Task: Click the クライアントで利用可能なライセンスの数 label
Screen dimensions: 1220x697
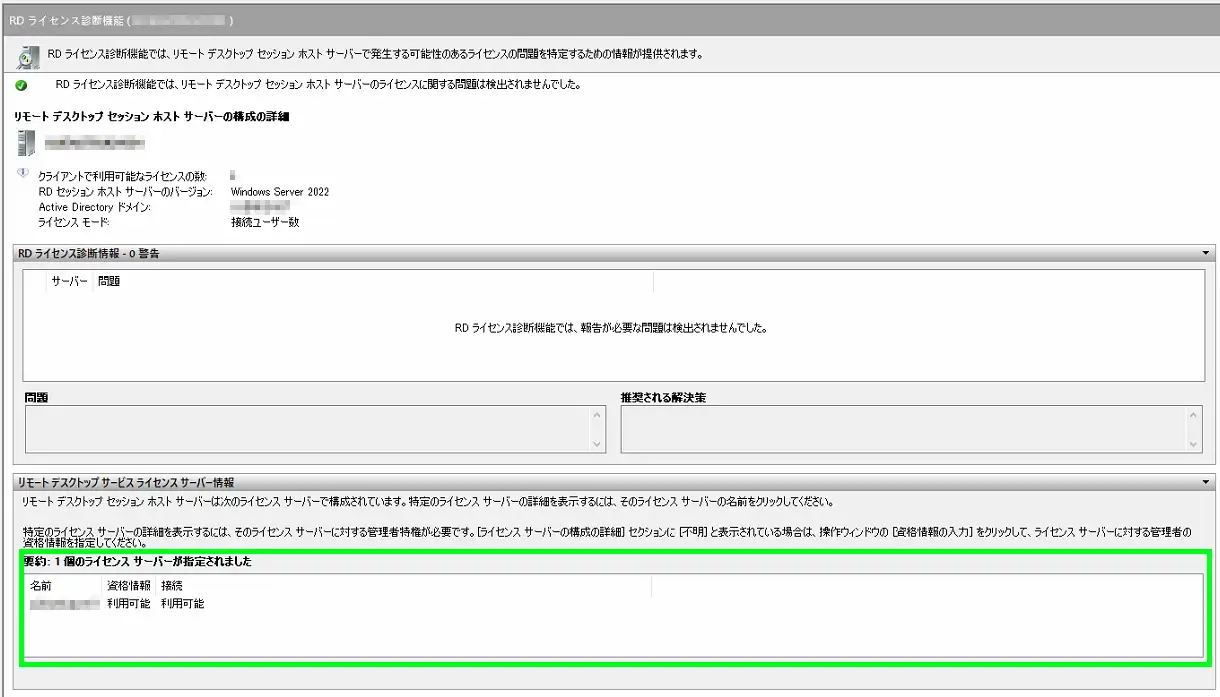Action: click(122, 176)
